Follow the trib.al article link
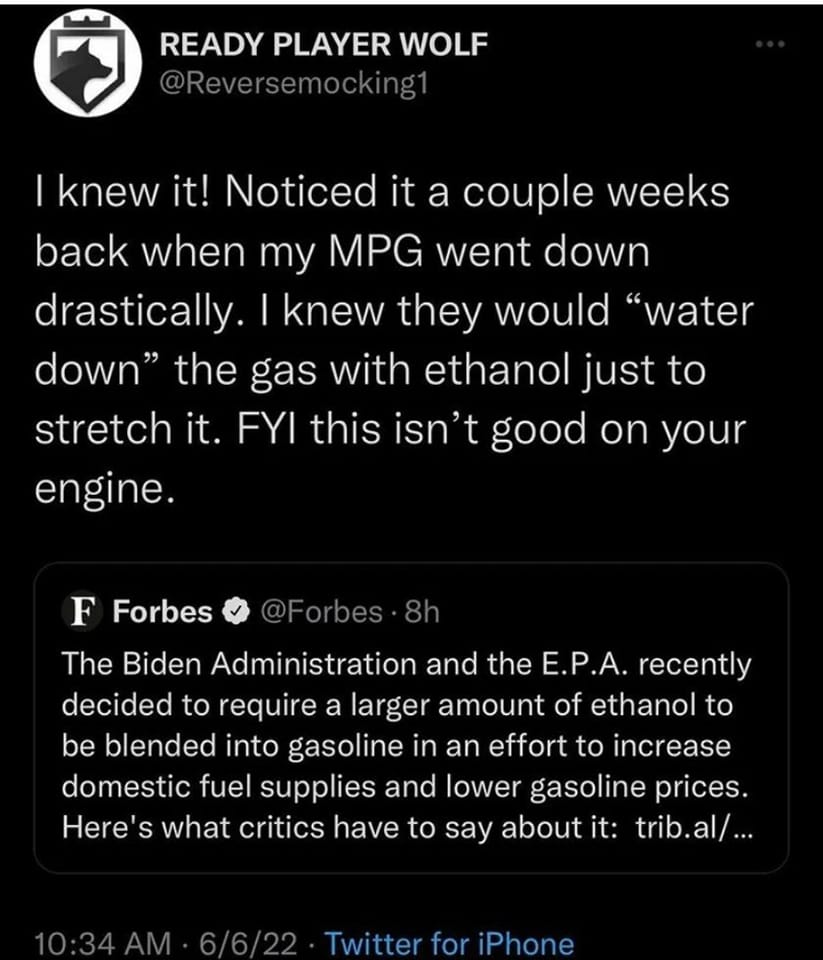823x960 pixels. coord(695,829)
